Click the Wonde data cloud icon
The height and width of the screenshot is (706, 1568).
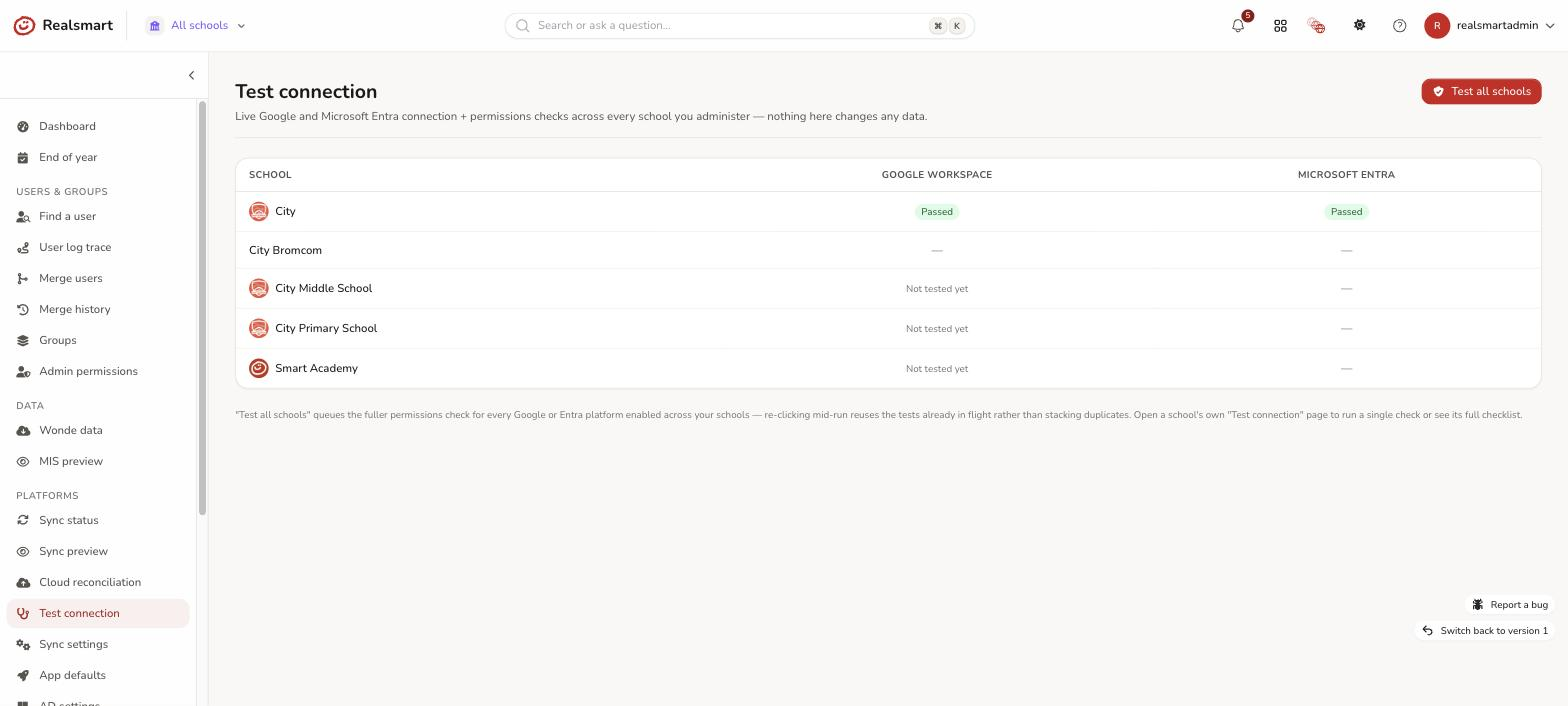tap(23, 430)
